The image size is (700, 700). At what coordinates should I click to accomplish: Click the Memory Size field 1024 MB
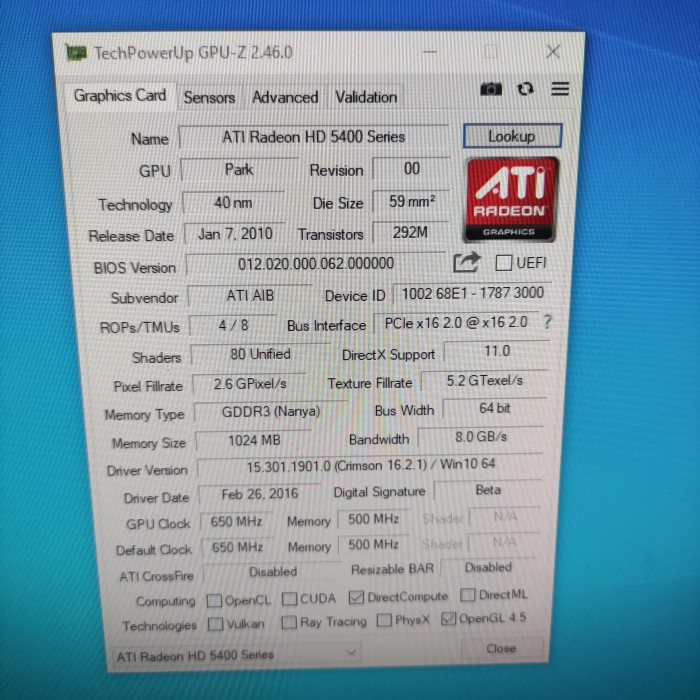[254, 441]
